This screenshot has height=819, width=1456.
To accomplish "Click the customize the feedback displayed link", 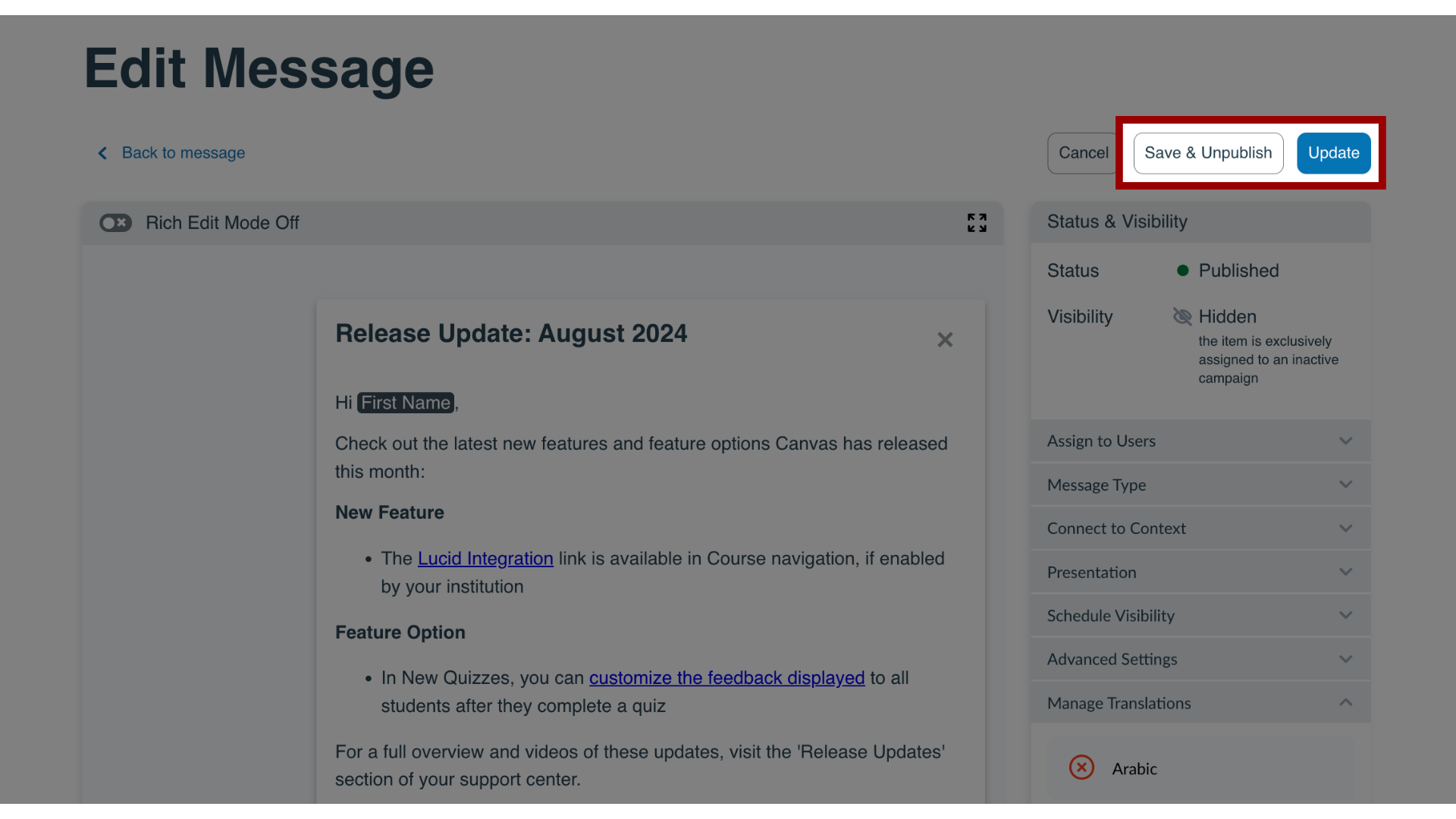I will click(x=726, y=677).
